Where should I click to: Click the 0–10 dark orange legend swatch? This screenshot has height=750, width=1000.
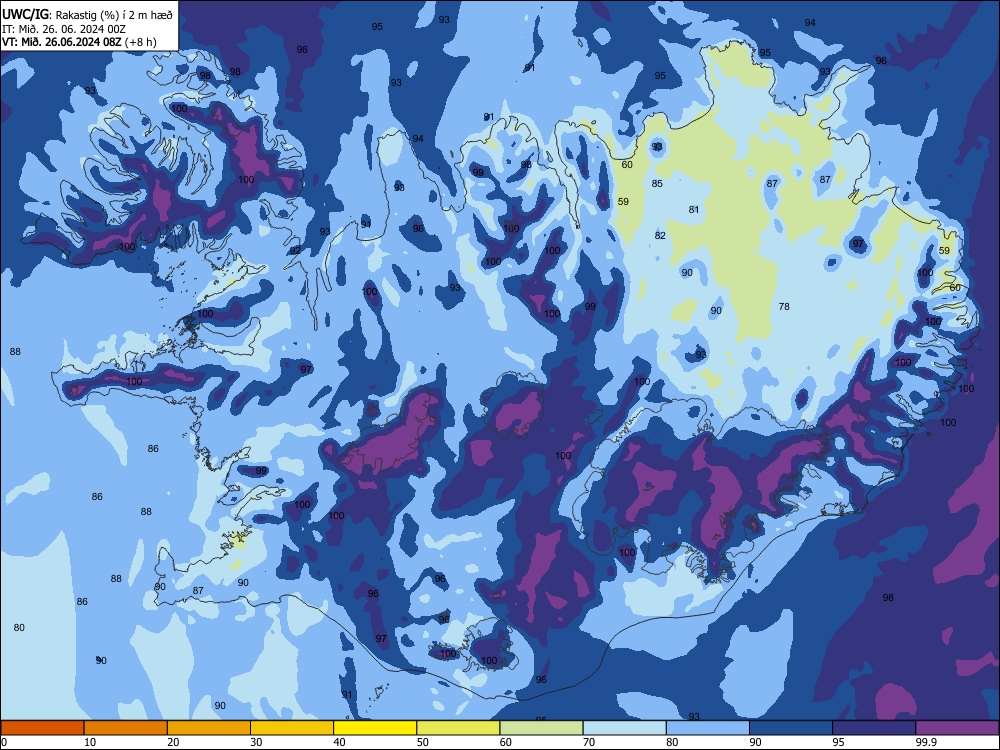pyautogui.click(x=42, y=728)
